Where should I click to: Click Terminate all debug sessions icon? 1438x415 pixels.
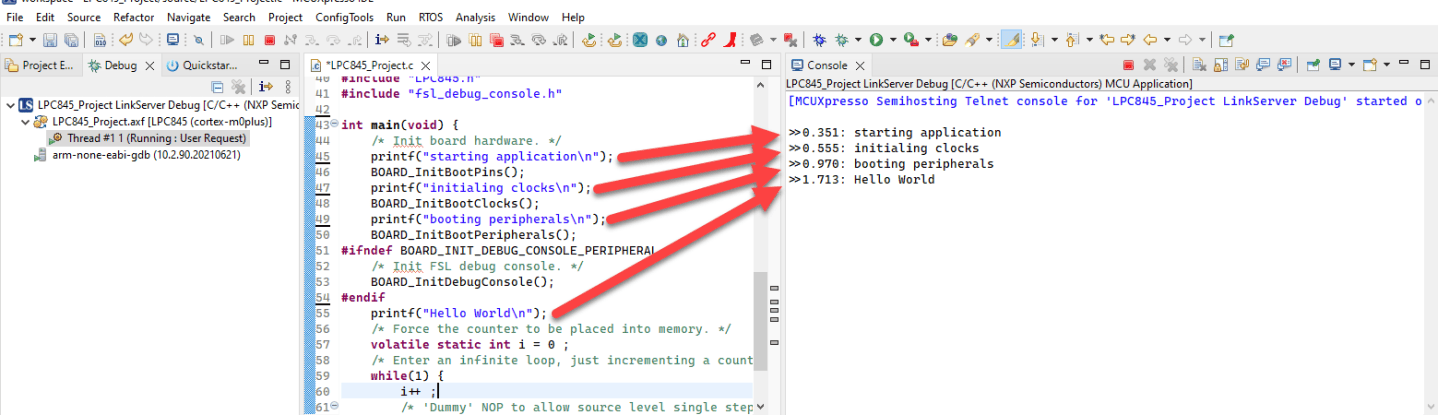495,40
